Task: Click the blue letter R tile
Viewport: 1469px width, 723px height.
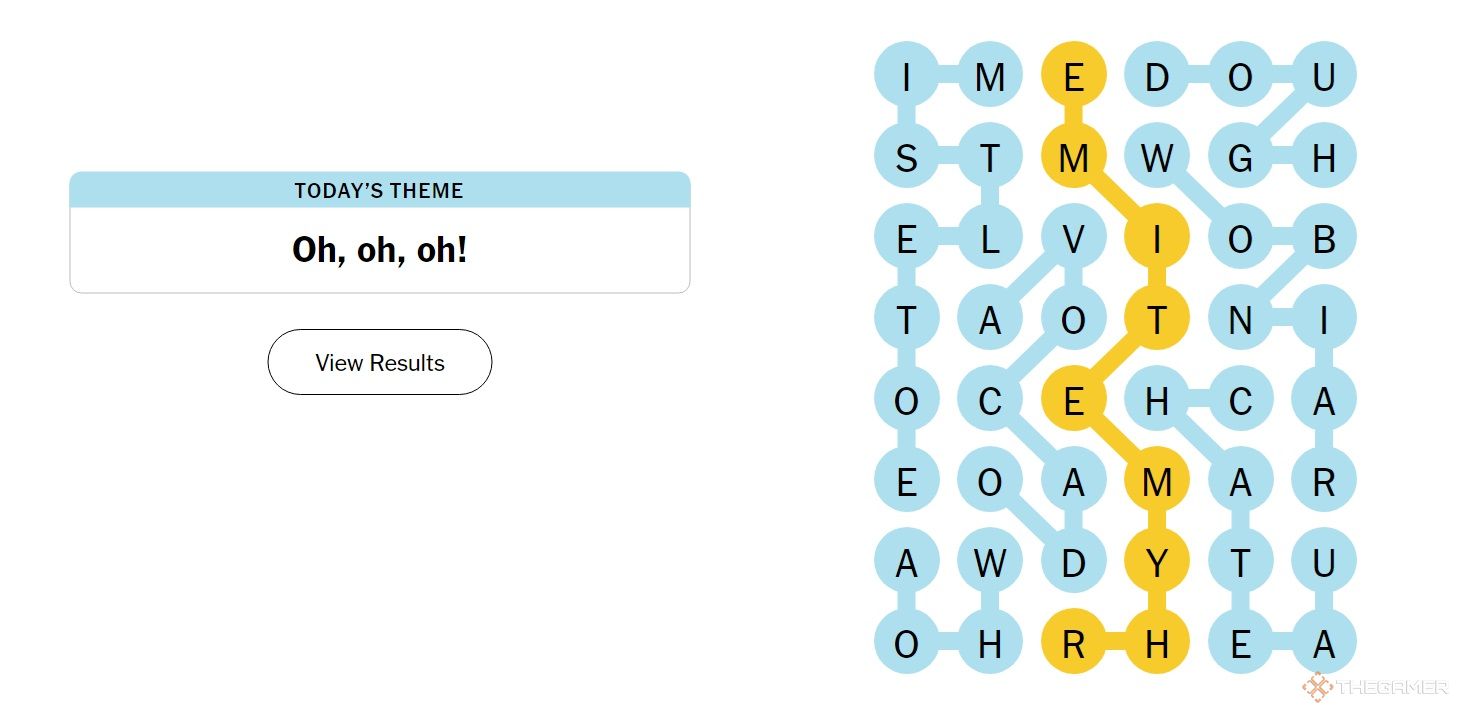Action: pos(1324,482)
